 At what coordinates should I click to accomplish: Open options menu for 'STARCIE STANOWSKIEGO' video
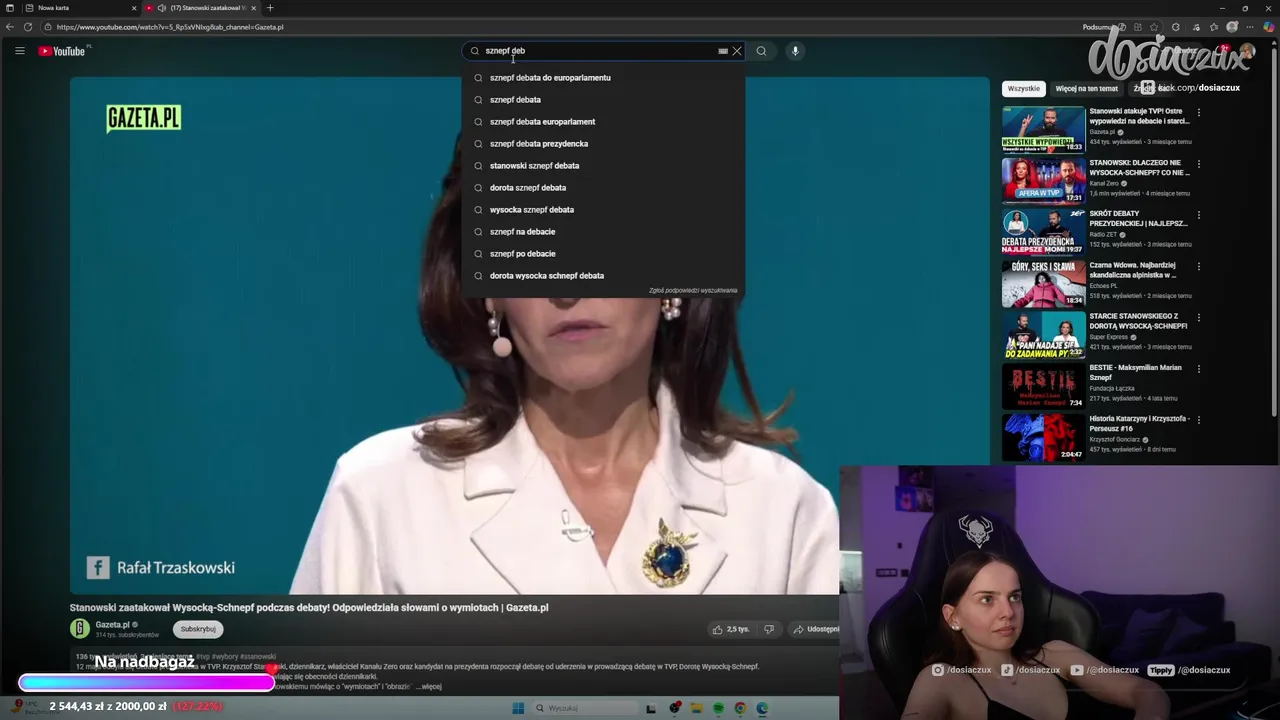1198,318
